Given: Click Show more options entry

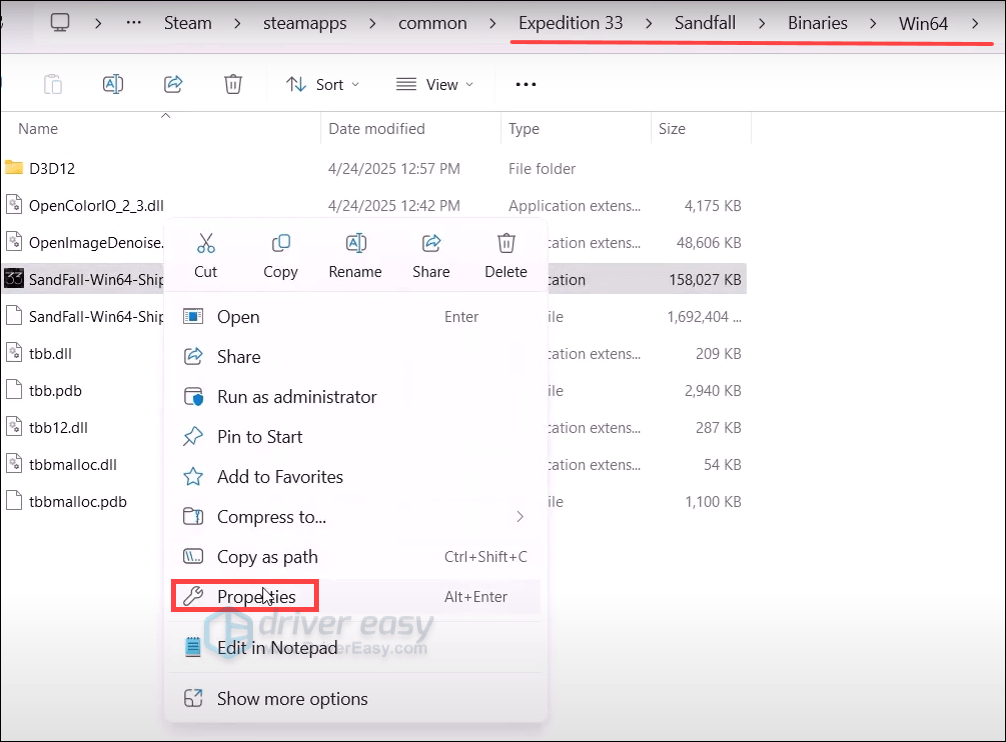Looking at the screenshot, I should 292,699.
